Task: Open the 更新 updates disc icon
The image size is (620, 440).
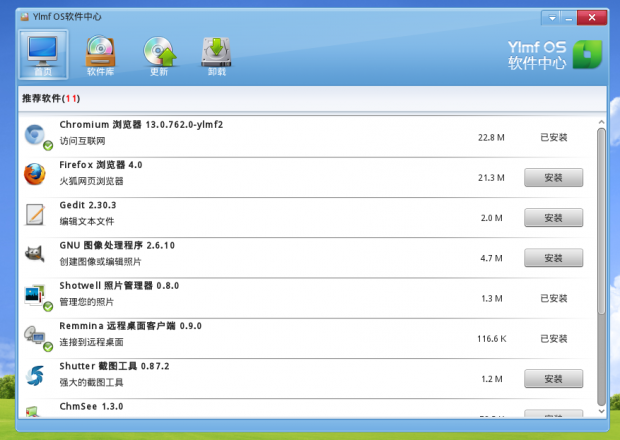Action: 159,55
